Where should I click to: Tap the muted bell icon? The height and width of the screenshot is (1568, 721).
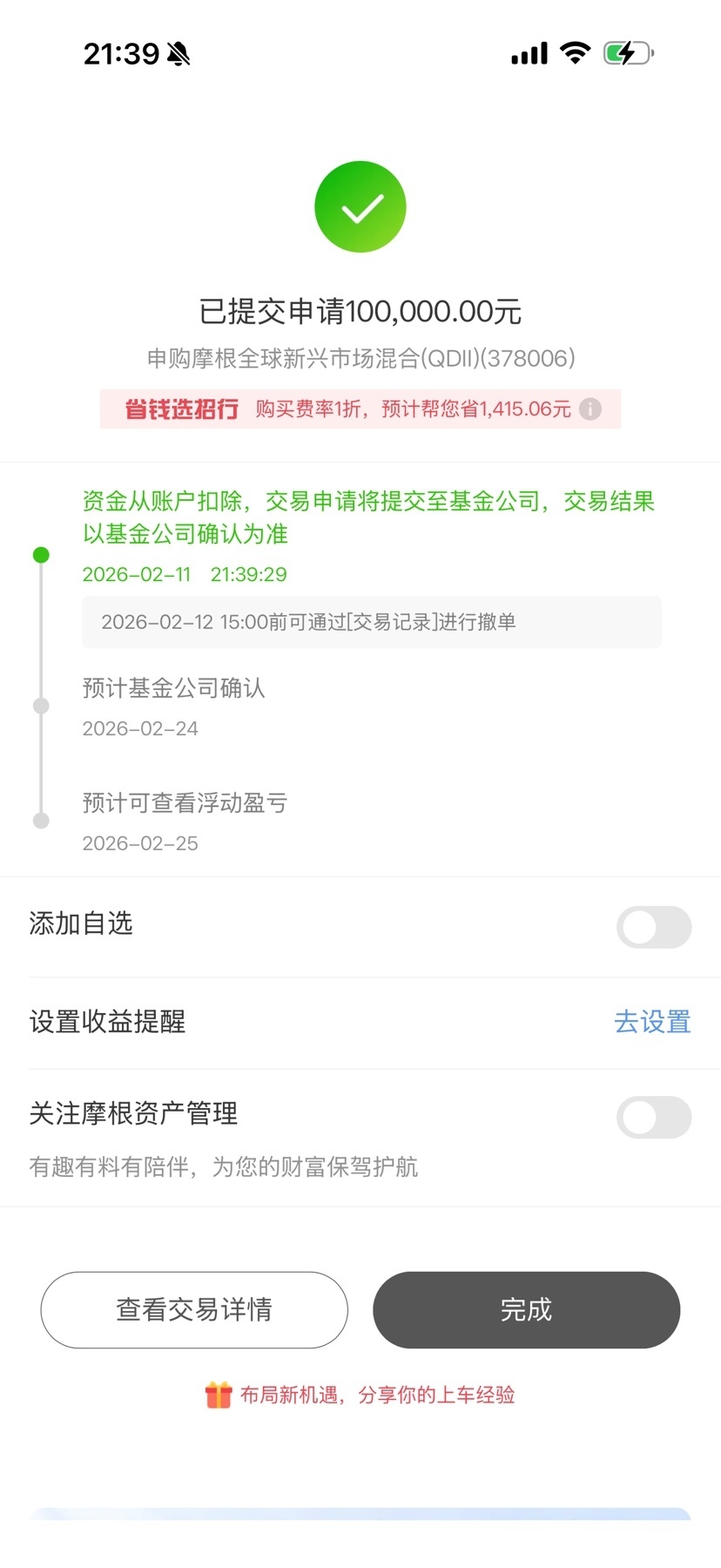tap(179, 55)
